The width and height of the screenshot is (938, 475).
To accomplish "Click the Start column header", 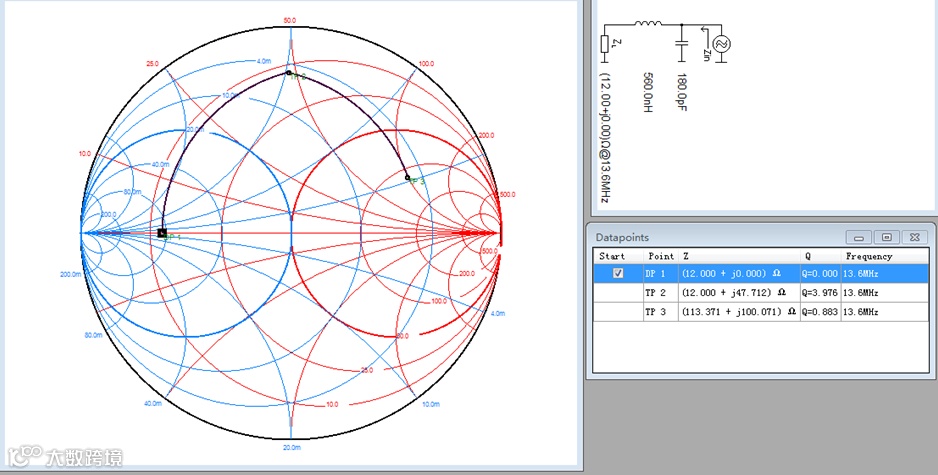I will (618, 256).
